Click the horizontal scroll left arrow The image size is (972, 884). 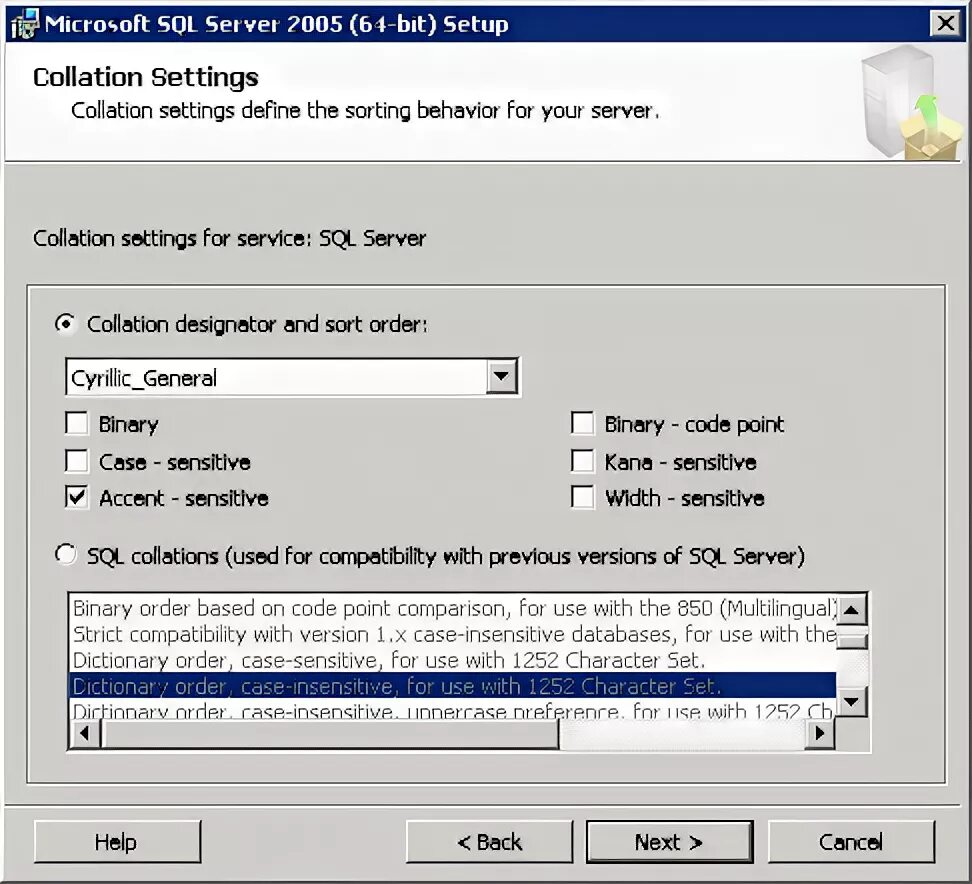coord(85,734)
